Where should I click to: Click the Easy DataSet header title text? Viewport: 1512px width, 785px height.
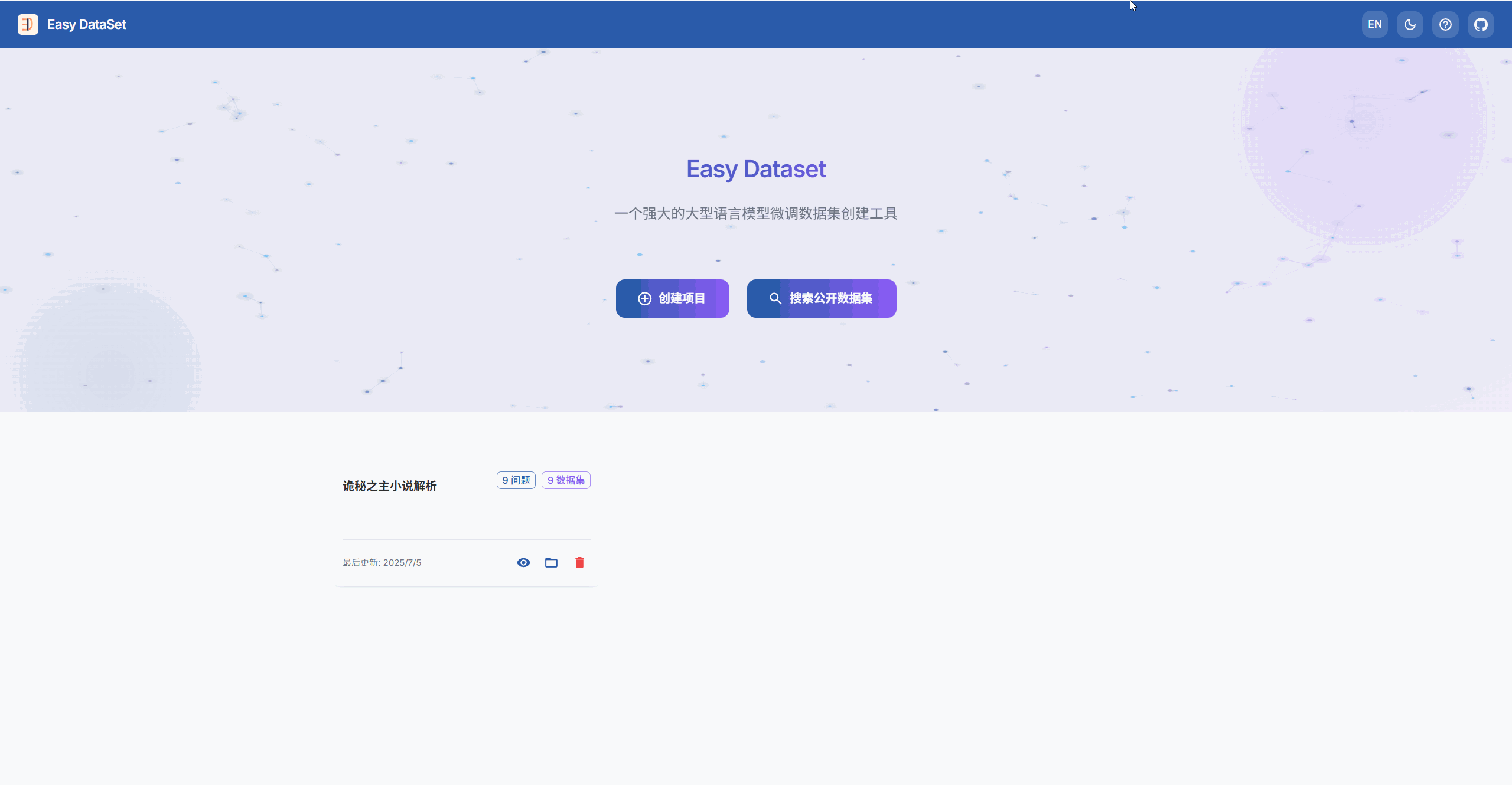pyautogui.click(x=86, y=24)
